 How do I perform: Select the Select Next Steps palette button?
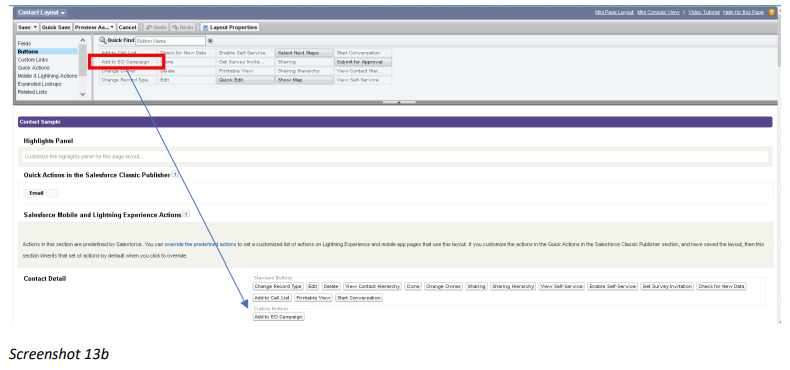tap(304, 53)
